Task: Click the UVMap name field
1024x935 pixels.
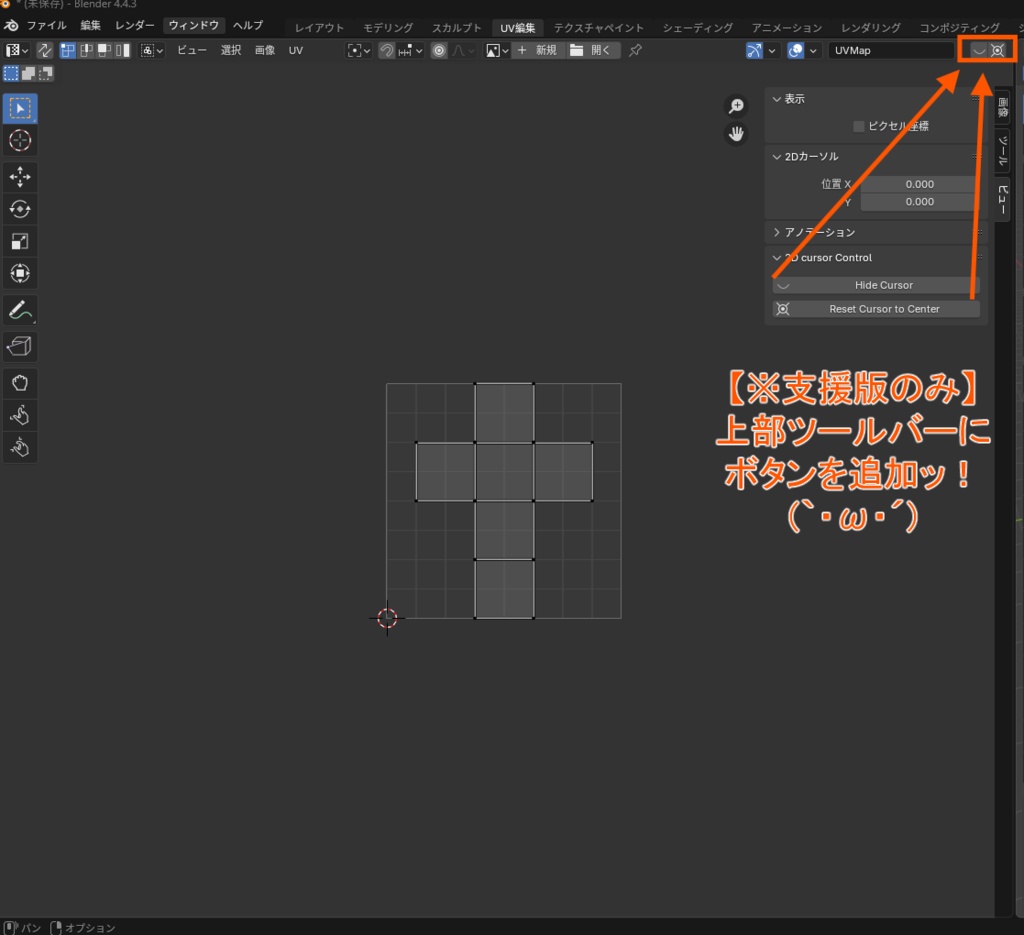Action: pos(890,50)
